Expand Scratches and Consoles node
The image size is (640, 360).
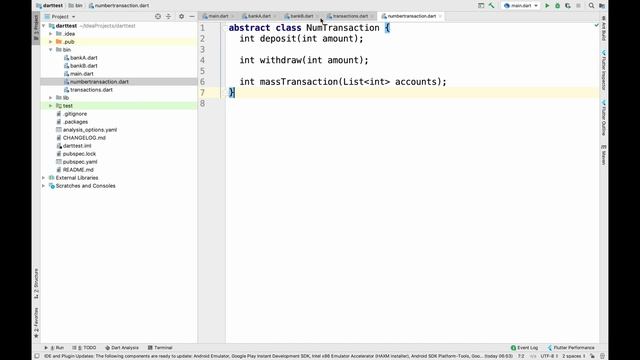tap(44, 186)
